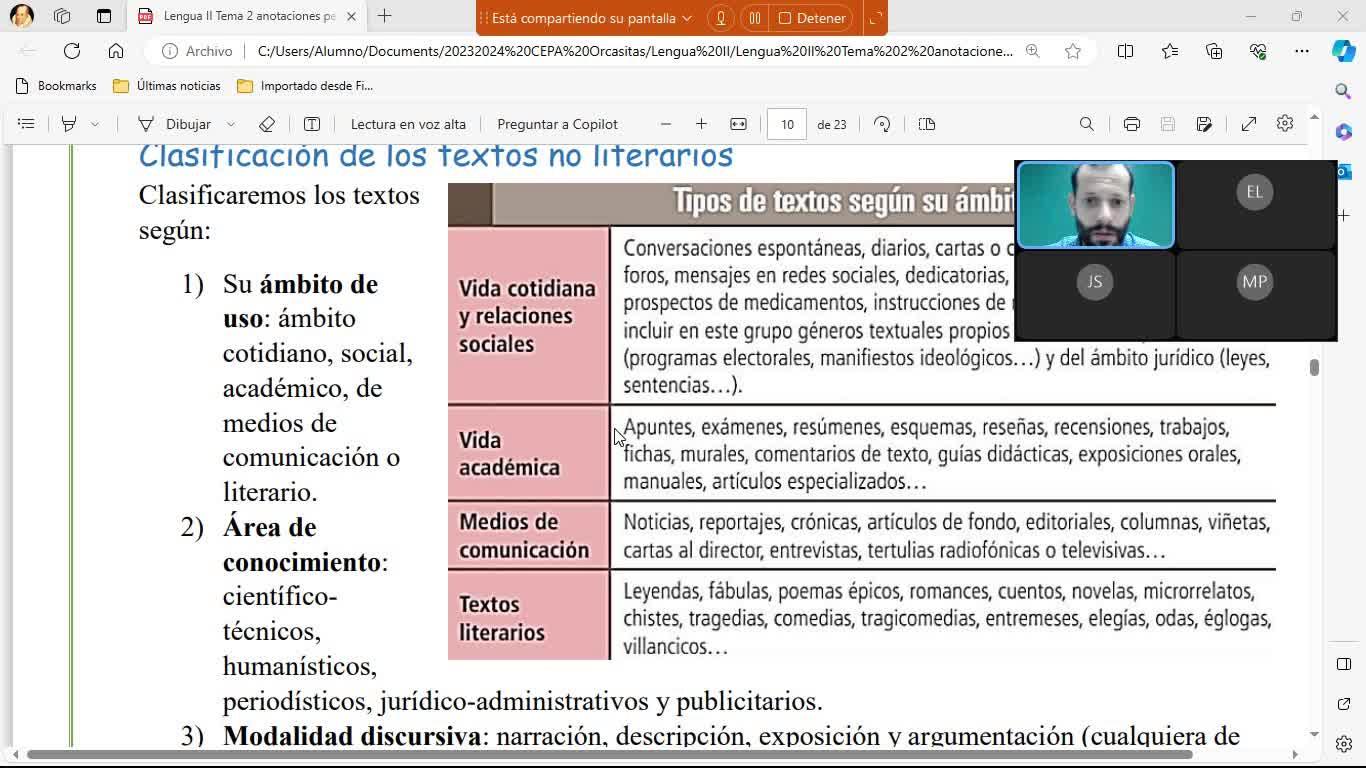1366x768 pixels.
Task: Save a copy of the PDF
Action: [1204, 124]
